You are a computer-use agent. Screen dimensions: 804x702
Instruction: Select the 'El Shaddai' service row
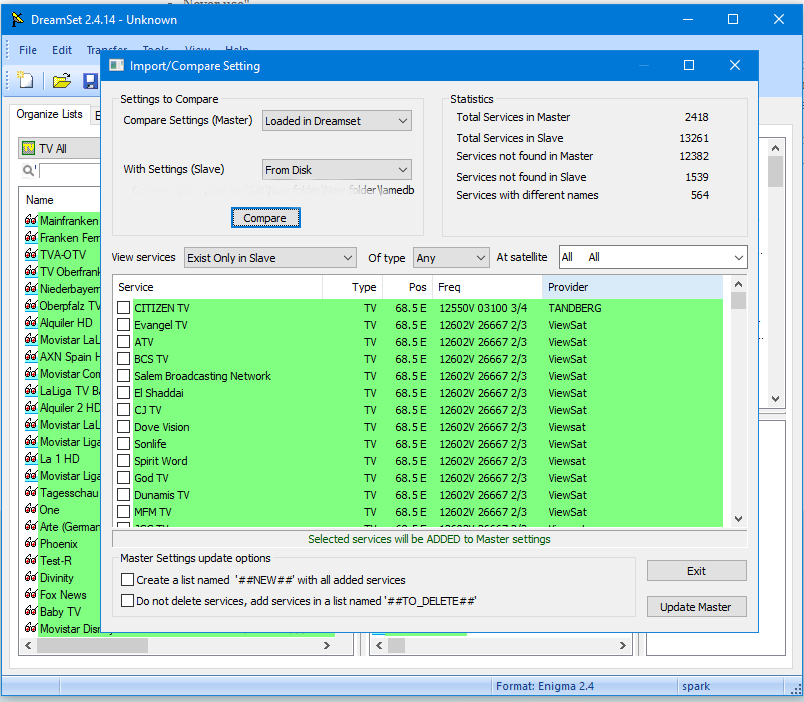420,393
